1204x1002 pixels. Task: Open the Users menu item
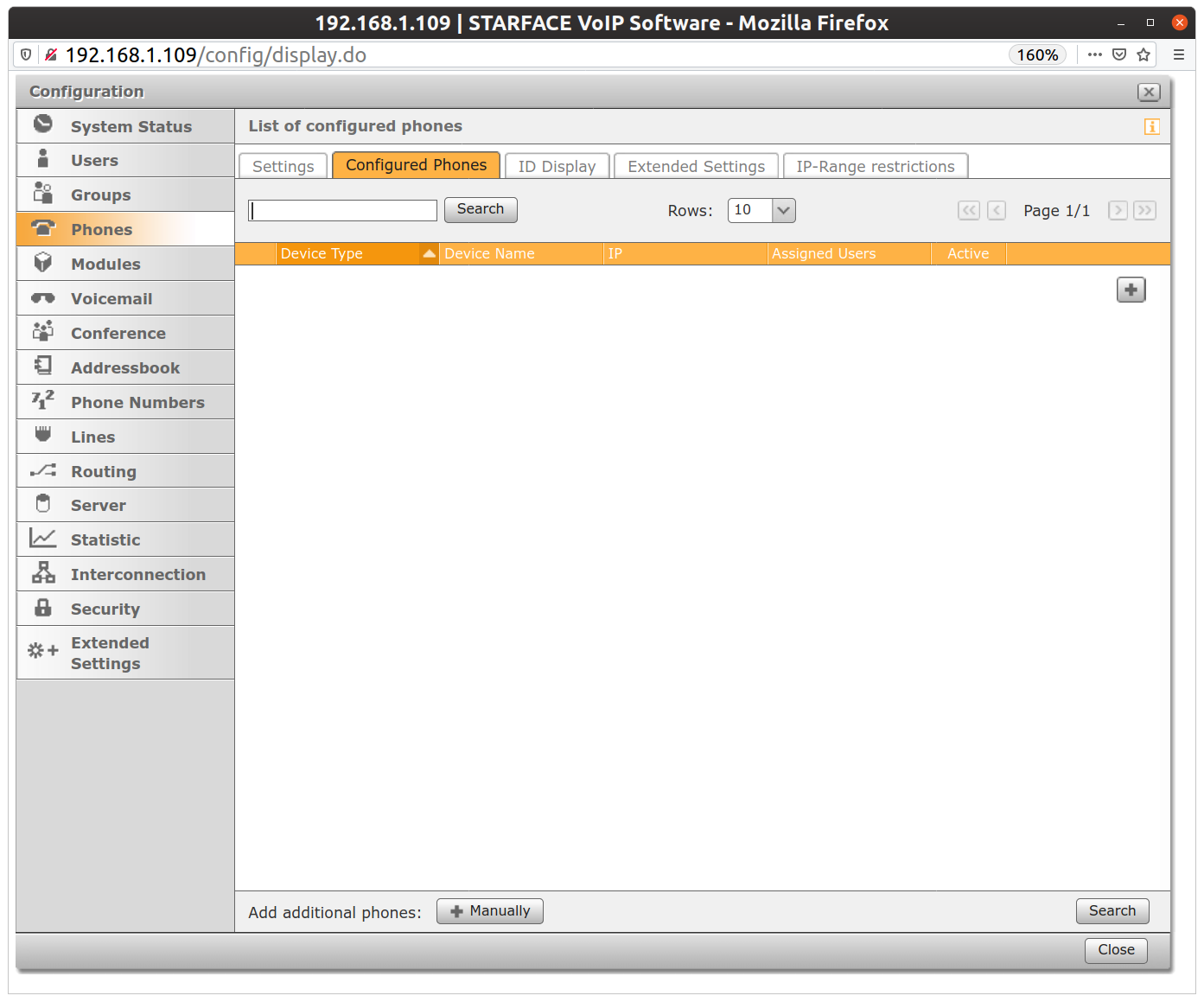click(x=125, y=161)
